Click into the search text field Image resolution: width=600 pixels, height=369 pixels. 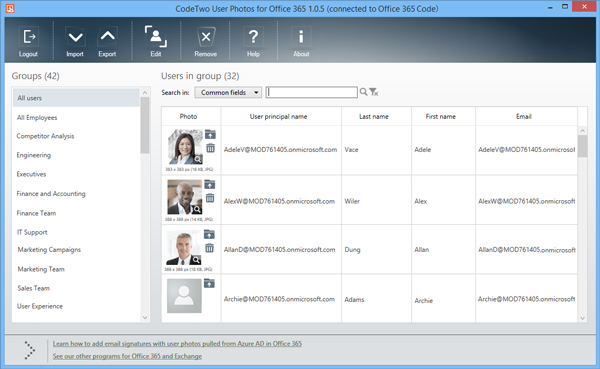tap(311, 92)
